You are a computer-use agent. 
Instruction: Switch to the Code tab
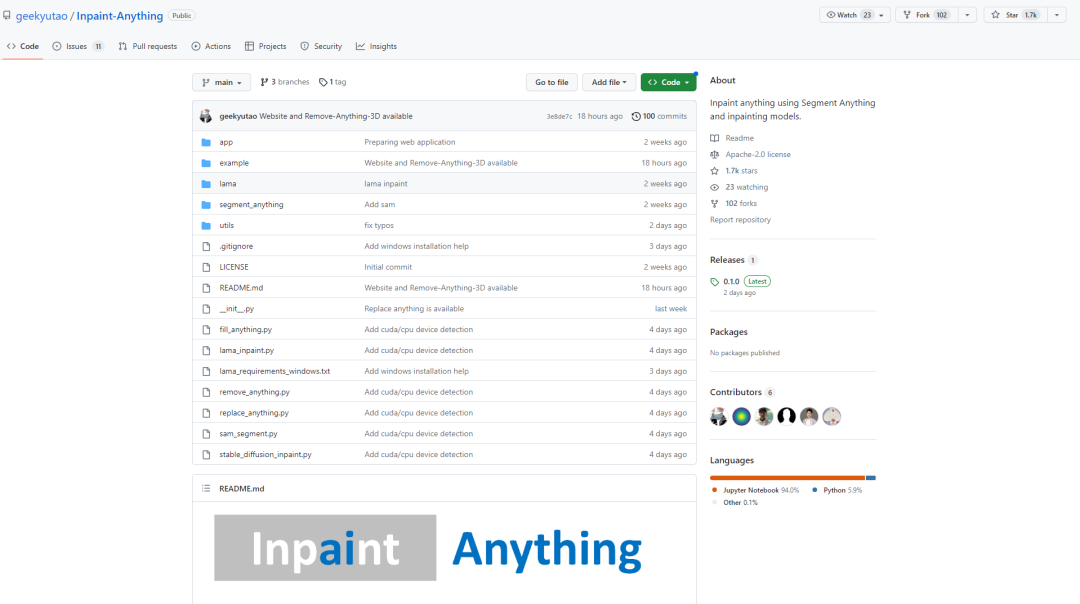(x=23, y=46)
